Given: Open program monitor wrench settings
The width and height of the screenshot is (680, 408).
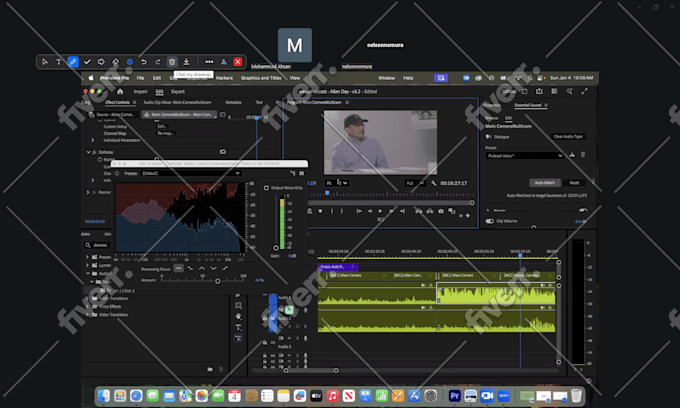Looking at the screenshot, I should click(x=434, y=183).
